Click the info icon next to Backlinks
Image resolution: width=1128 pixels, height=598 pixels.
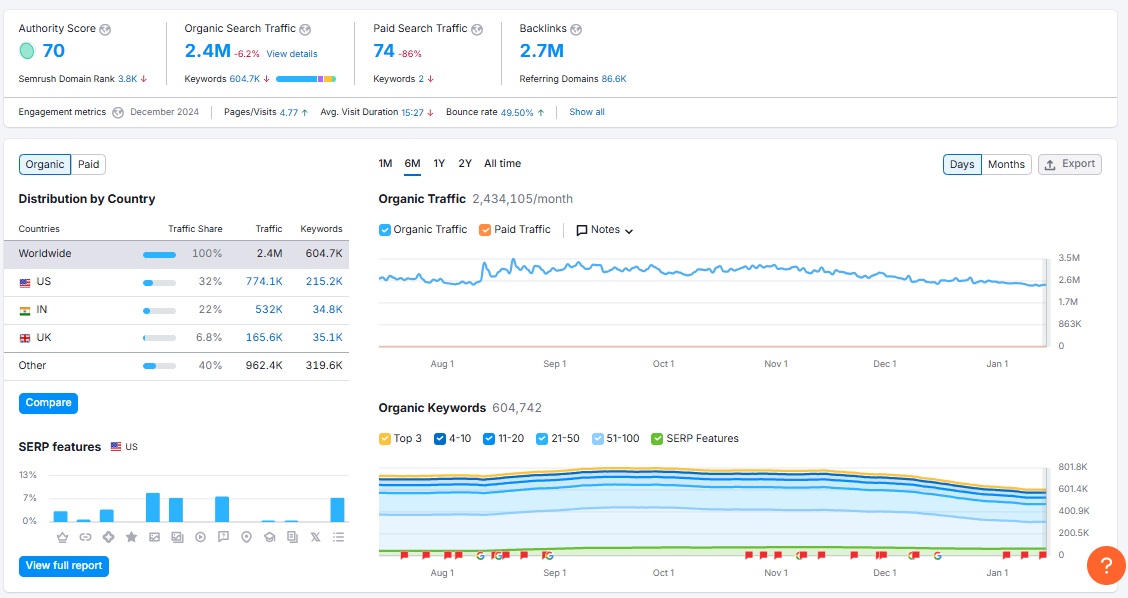pyautogui.click(x=576, y=29)
